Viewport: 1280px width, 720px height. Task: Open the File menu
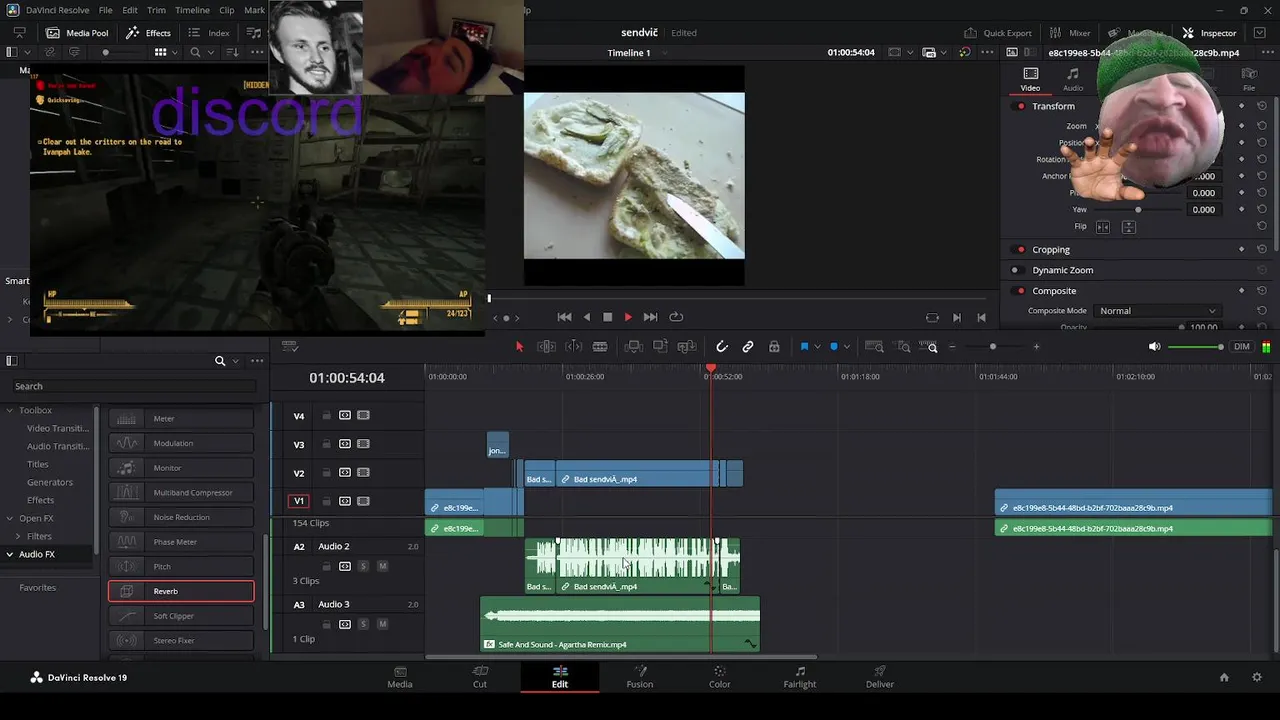105,10
